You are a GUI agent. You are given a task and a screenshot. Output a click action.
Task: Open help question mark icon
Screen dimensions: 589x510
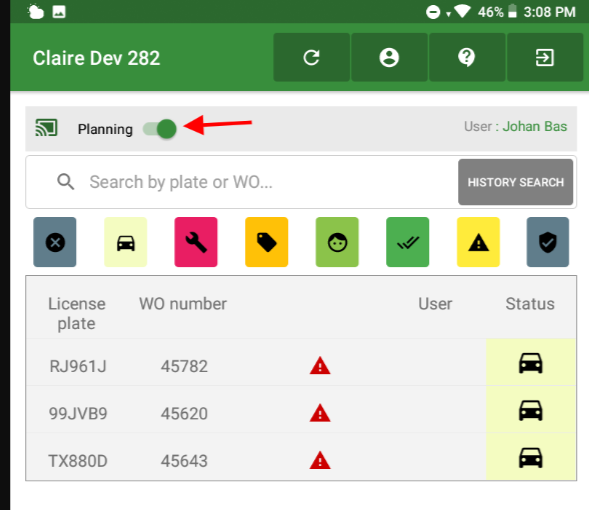467,57
